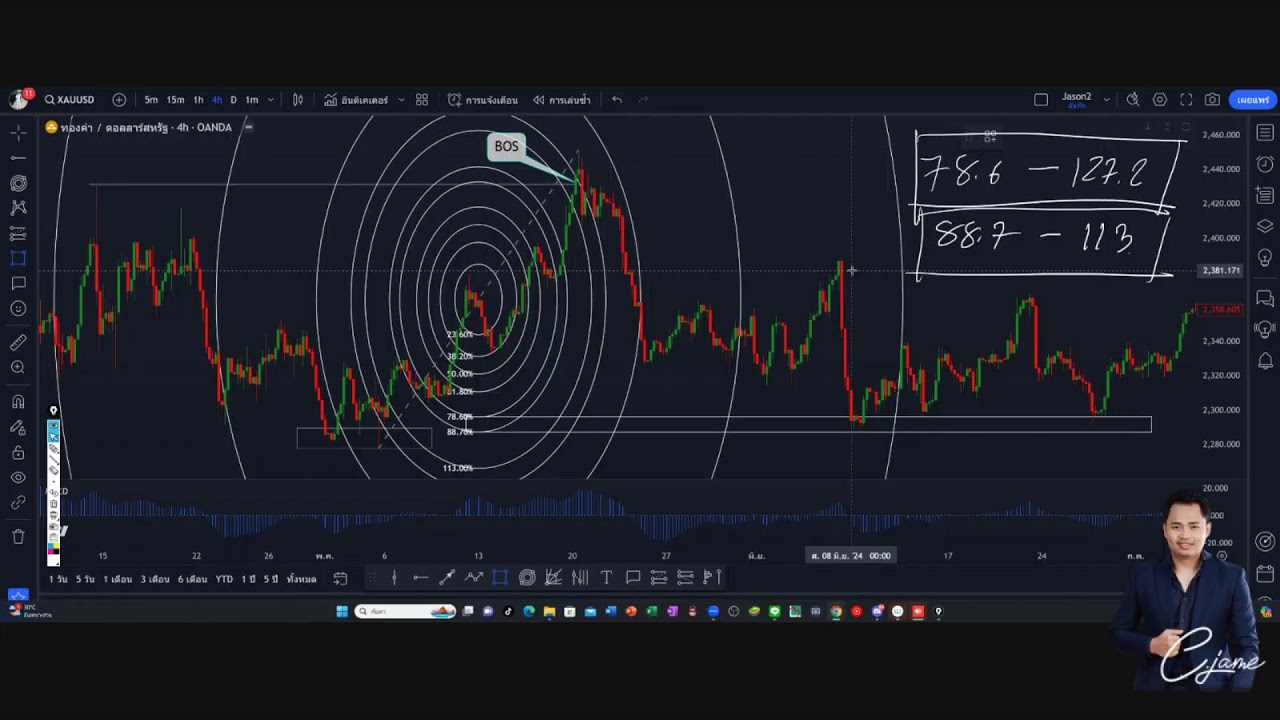The width and height of the screenshot is (1280, 720).
Task: Open File Explorer from the taskbar
Action: click(x=549, y=611)
